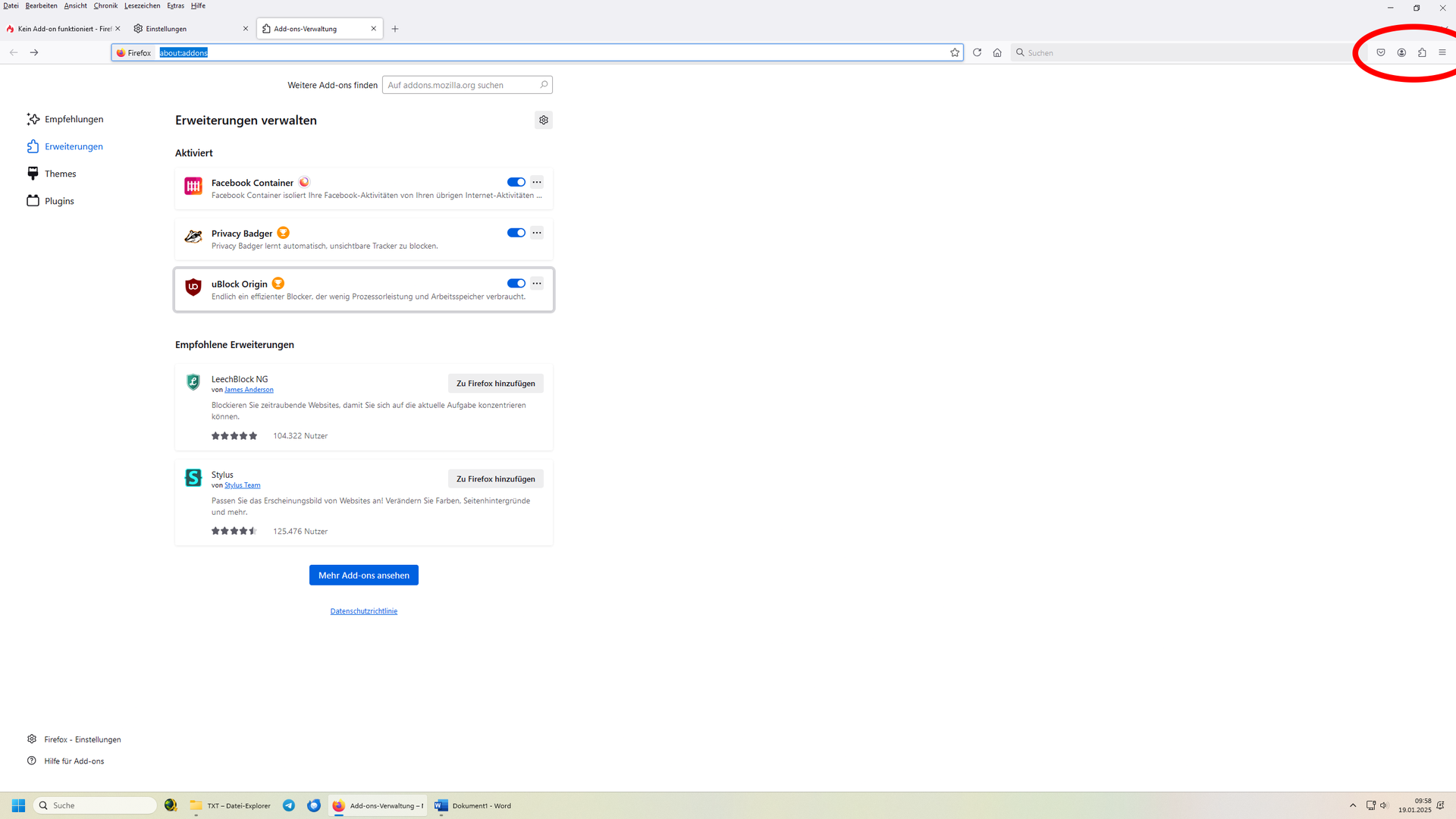The image size is (1456, 819).
Task: Open more options menu for uBlock Origin
Action: (537, 284)
